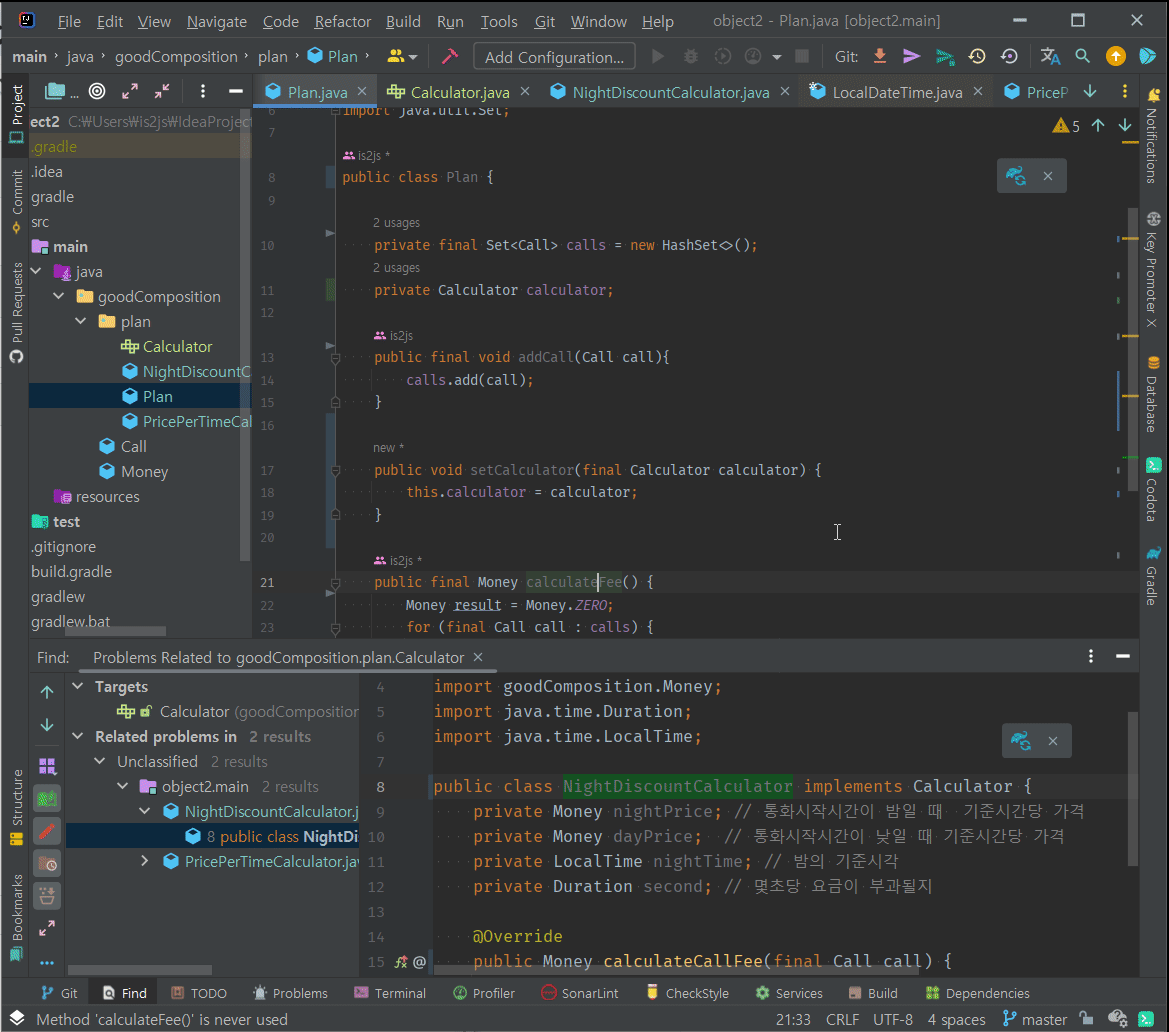Collapse the goodComposition folder in project tree

[x=58, y=297]
